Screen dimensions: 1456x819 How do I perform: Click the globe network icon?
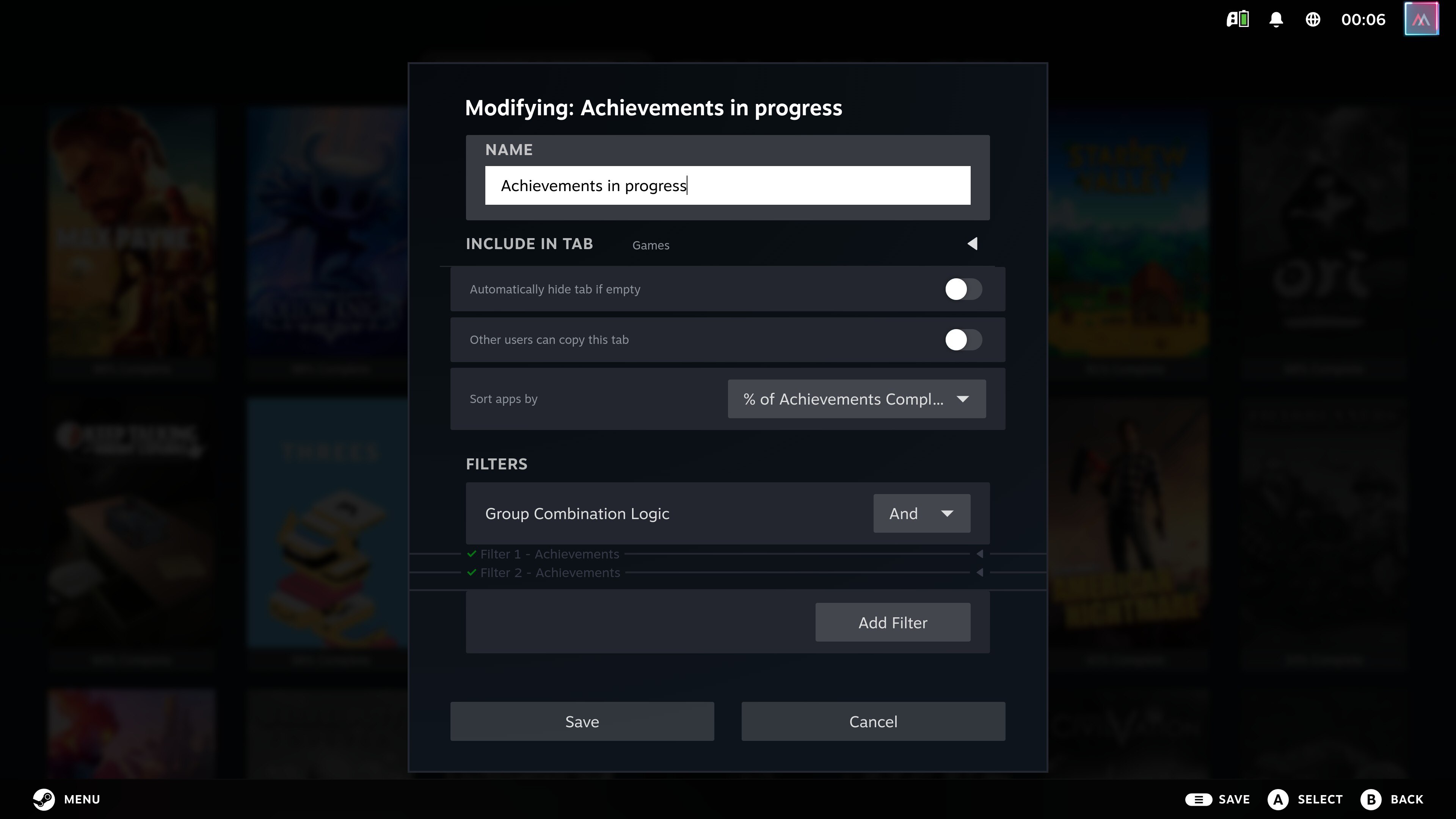(x=1312, y=20)
